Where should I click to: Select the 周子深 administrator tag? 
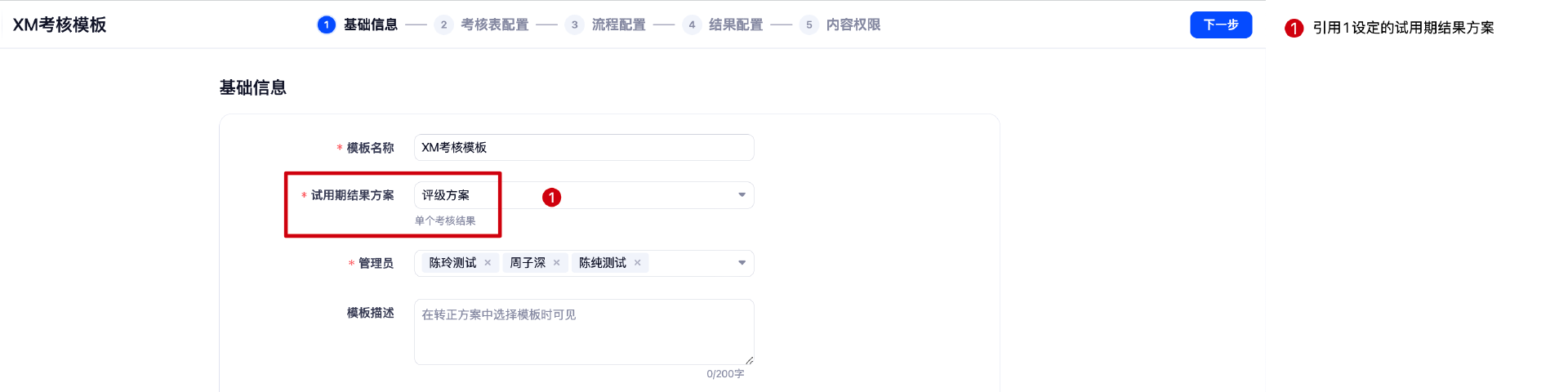pyautogui.click(x=528, y=263)
